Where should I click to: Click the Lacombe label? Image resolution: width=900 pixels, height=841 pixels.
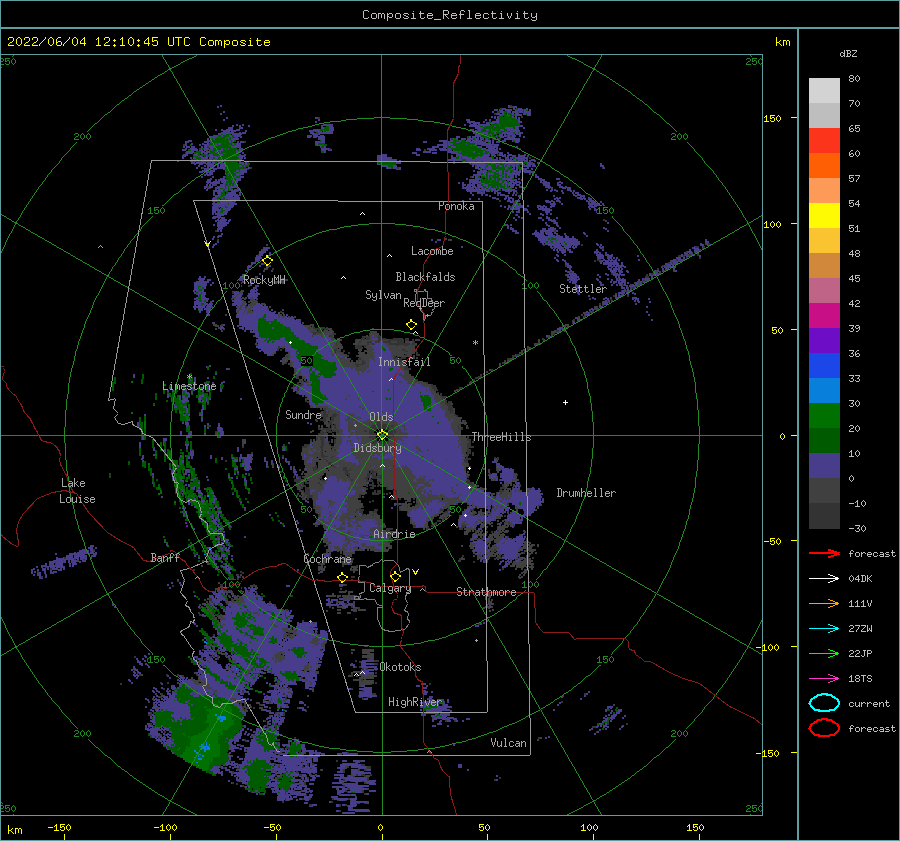(x=432, y=251)
